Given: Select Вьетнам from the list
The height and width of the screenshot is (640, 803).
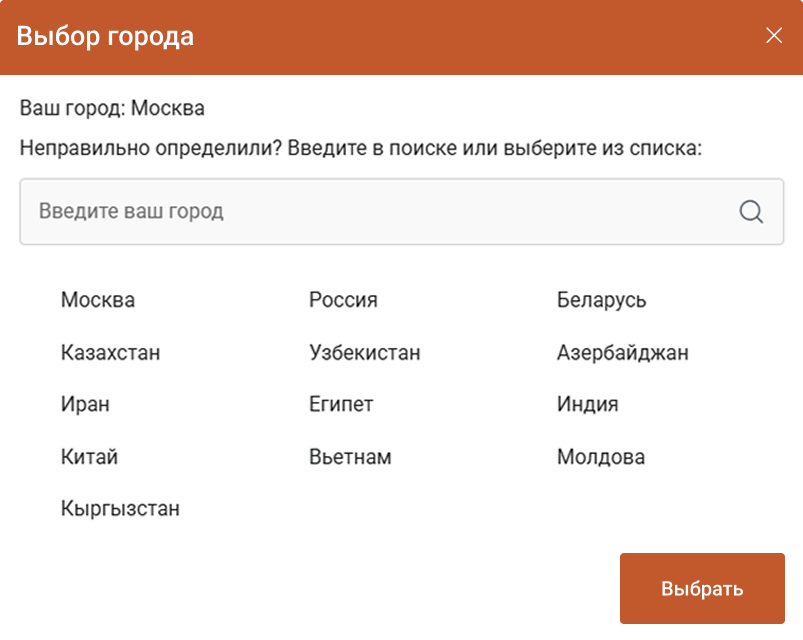Looking at the screenshot, I should click(351, 456).
